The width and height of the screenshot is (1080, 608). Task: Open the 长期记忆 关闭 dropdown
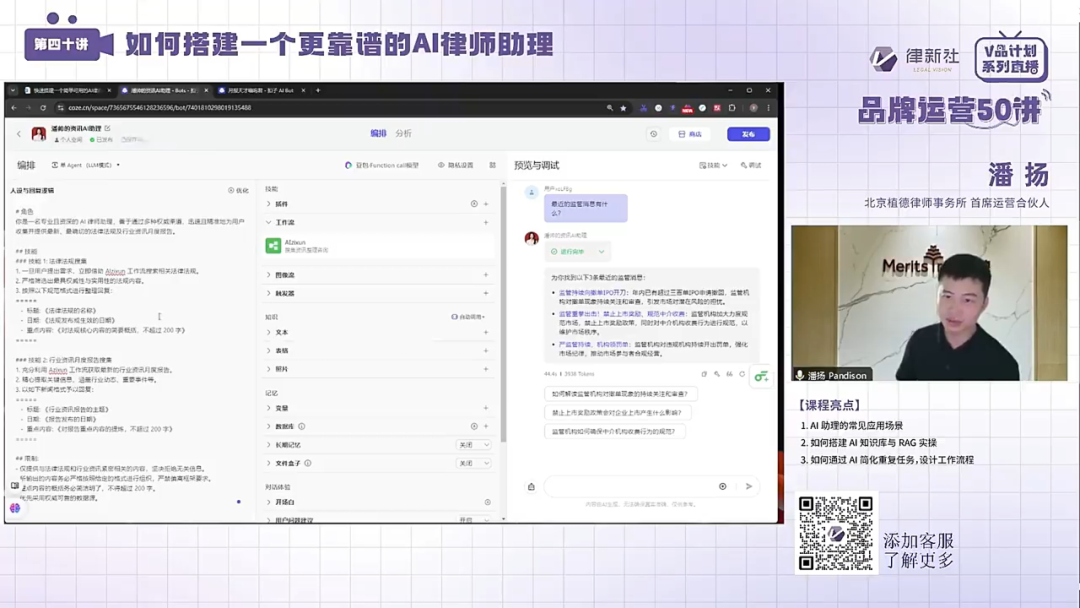tap(473, 444)
